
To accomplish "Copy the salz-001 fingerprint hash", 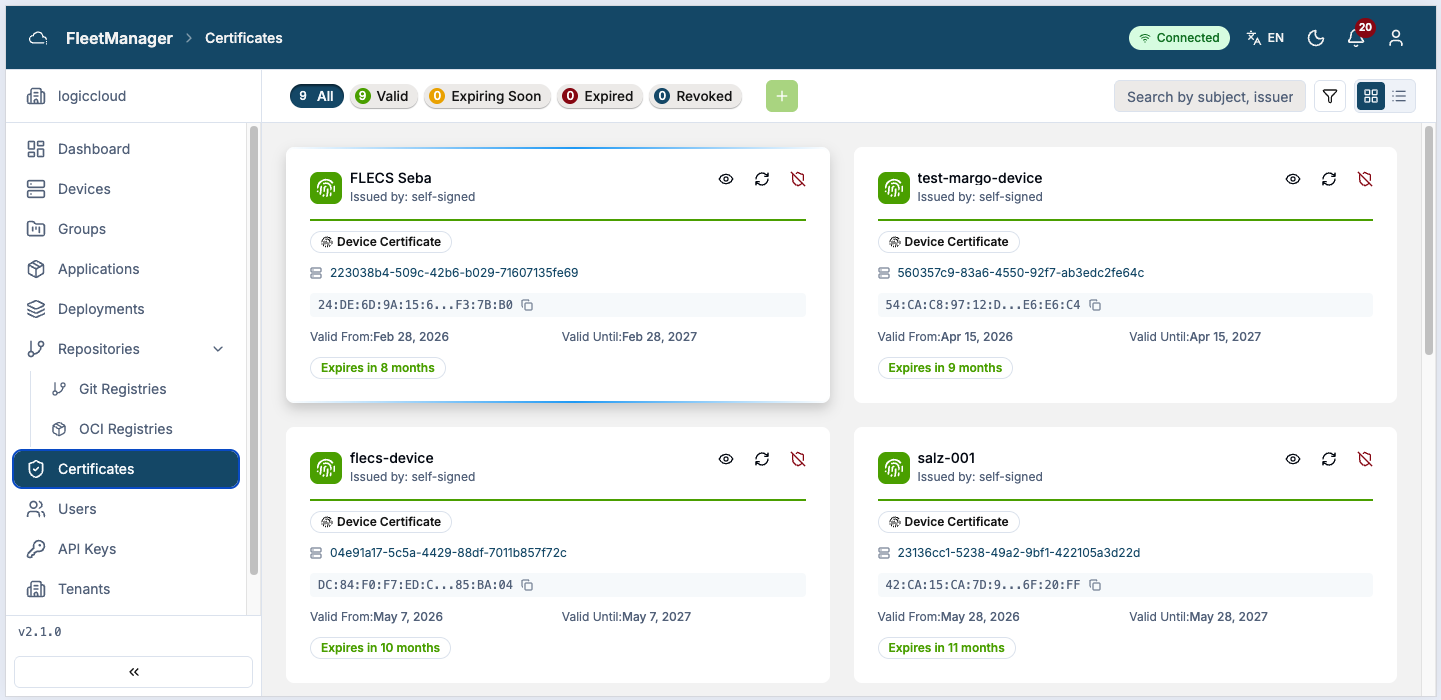I will (1095, 585).
